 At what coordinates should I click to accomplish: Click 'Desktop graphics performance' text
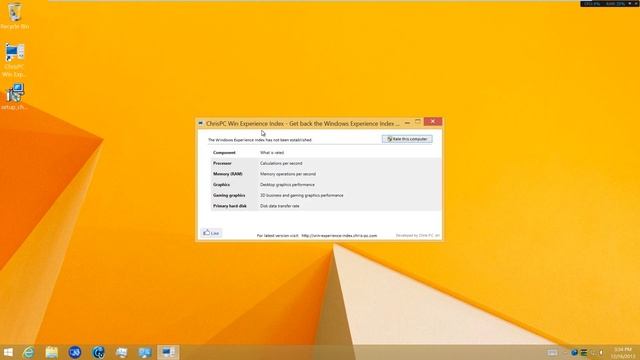pyautogui.click(x=287, y=184)
